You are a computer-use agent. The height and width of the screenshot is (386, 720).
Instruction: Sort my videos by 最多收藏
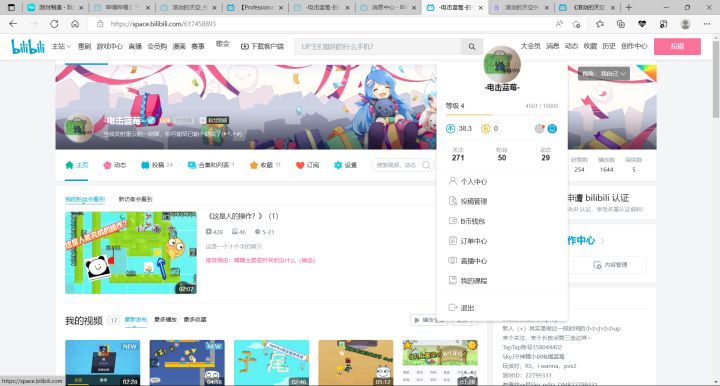click(195, 319)
